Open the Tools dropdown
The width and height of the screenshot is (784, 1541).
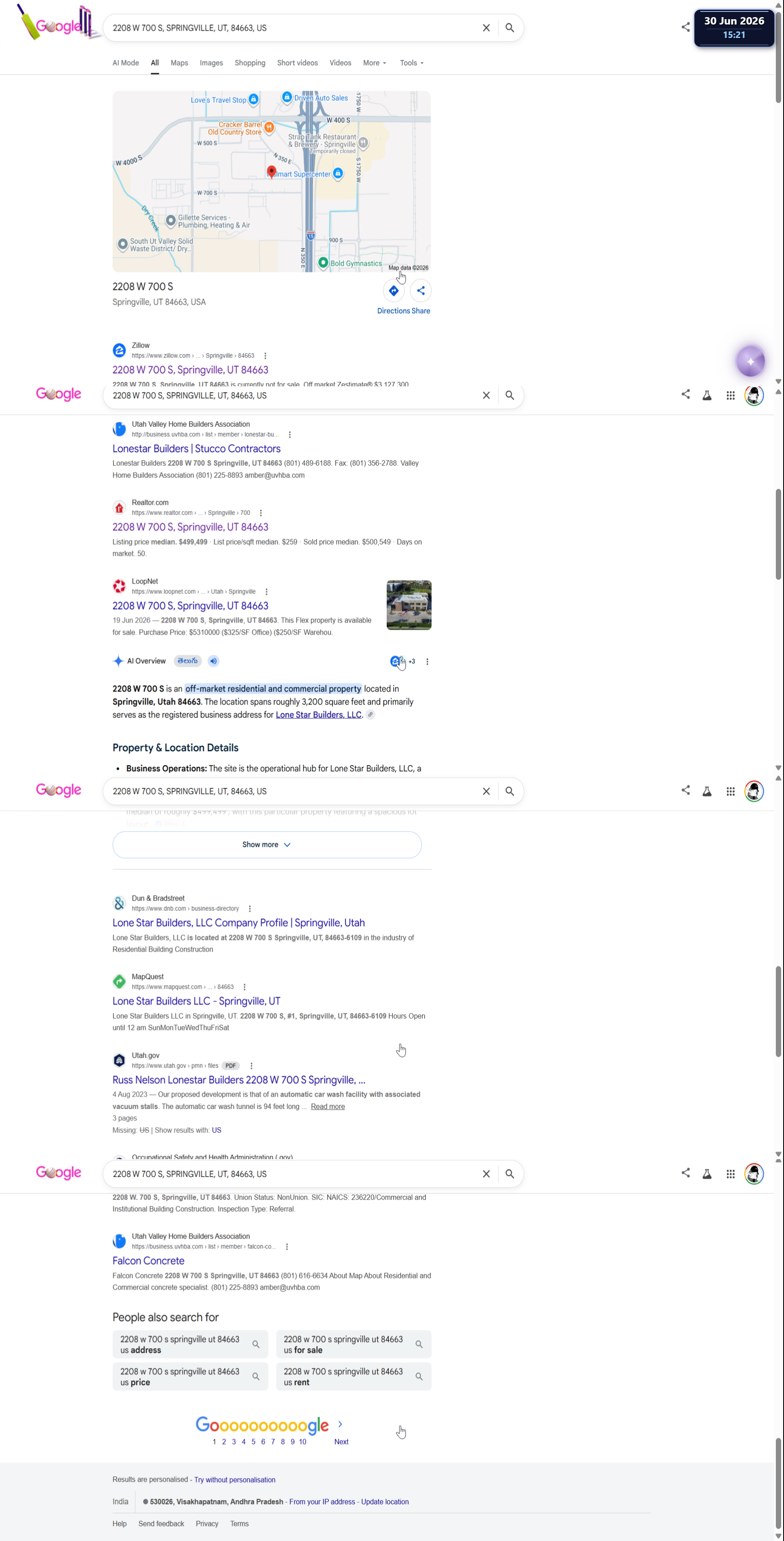[x=412, y=63]
